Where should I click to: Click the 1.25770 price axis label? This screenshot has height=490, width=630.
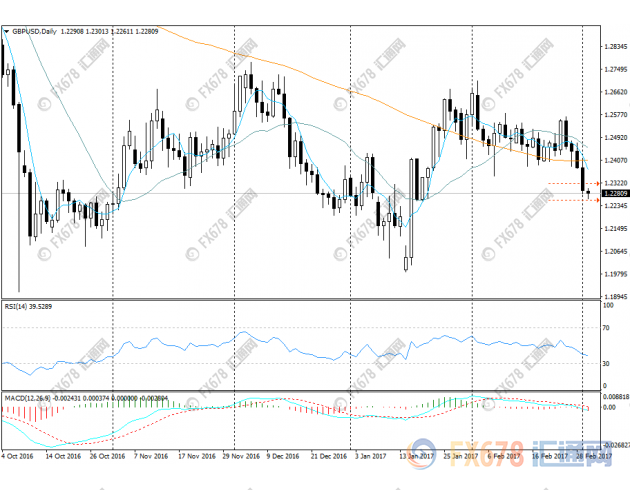coord(615,115)
